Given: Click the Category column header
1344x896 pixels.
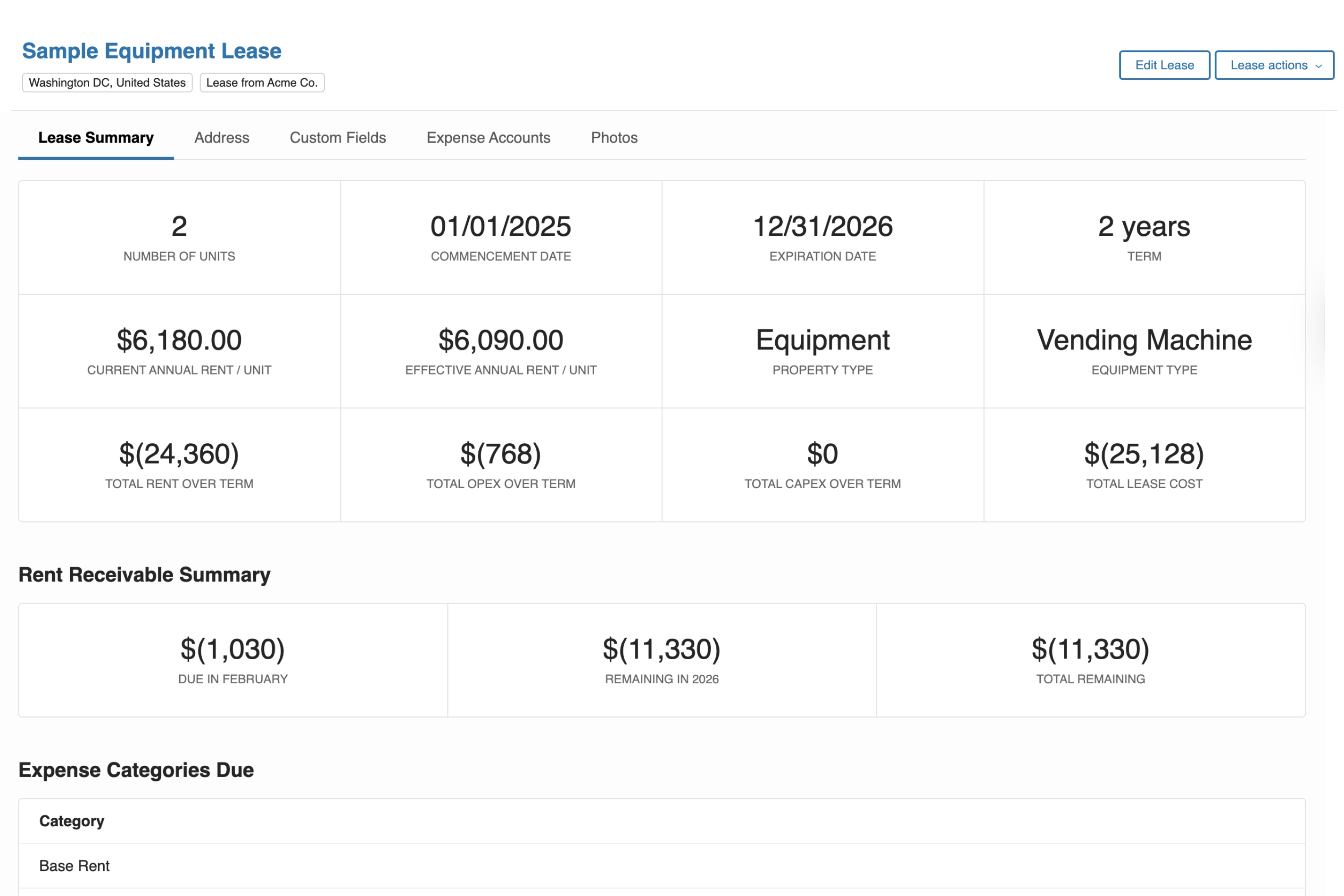Looking at the screenshot, I should tap(72, 821).
